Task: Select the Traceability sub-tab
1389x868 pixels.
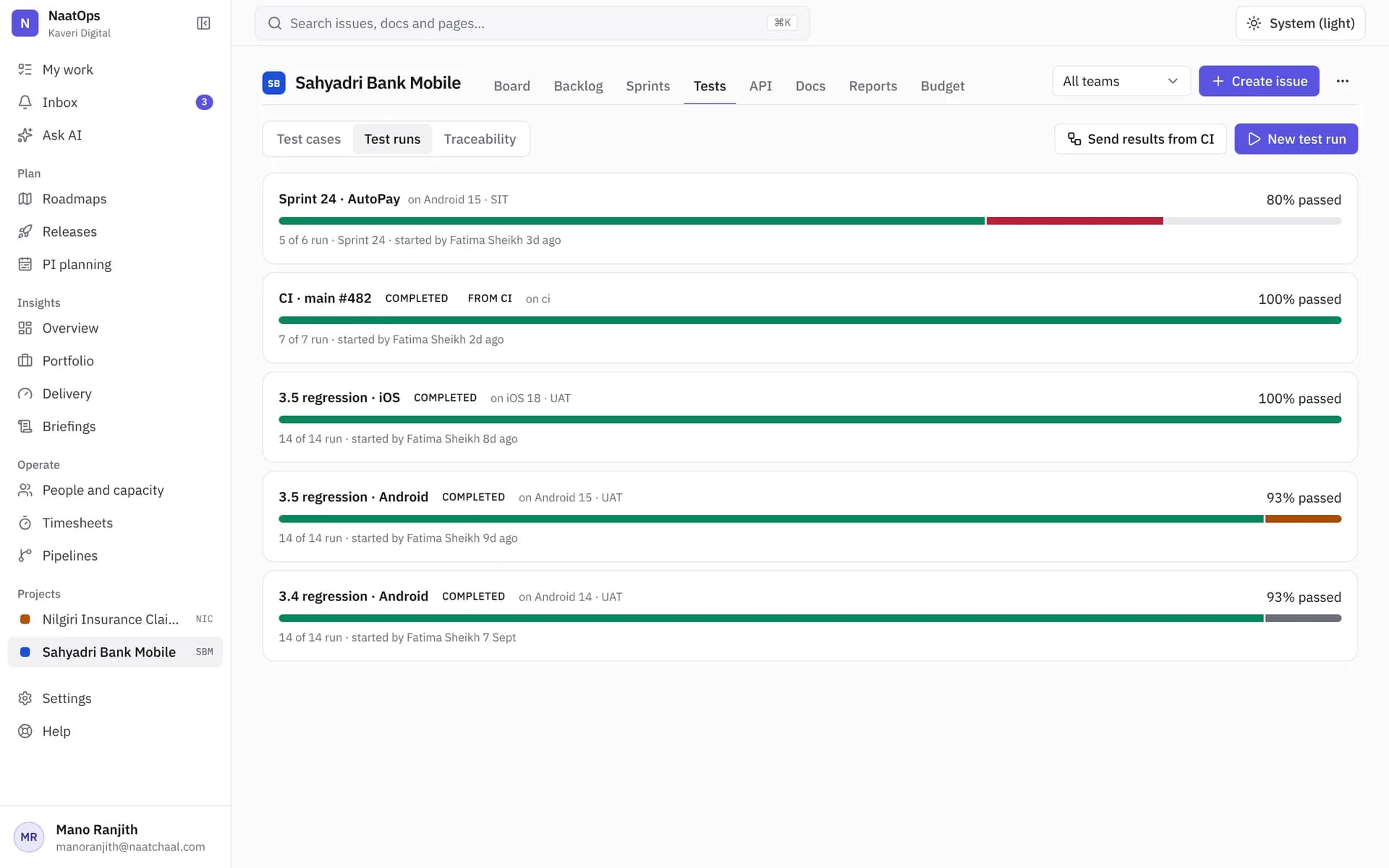Action: 480,139
